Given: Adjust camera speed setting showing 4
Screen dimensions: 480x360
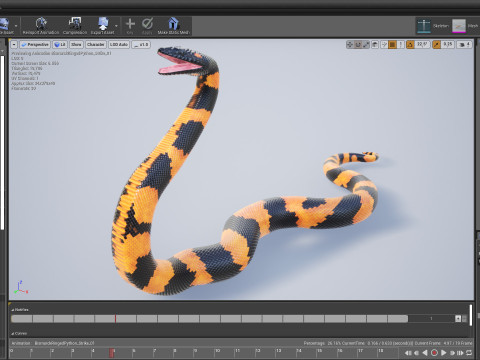Looking at the screenshot, I should click(x=464, y=44).
